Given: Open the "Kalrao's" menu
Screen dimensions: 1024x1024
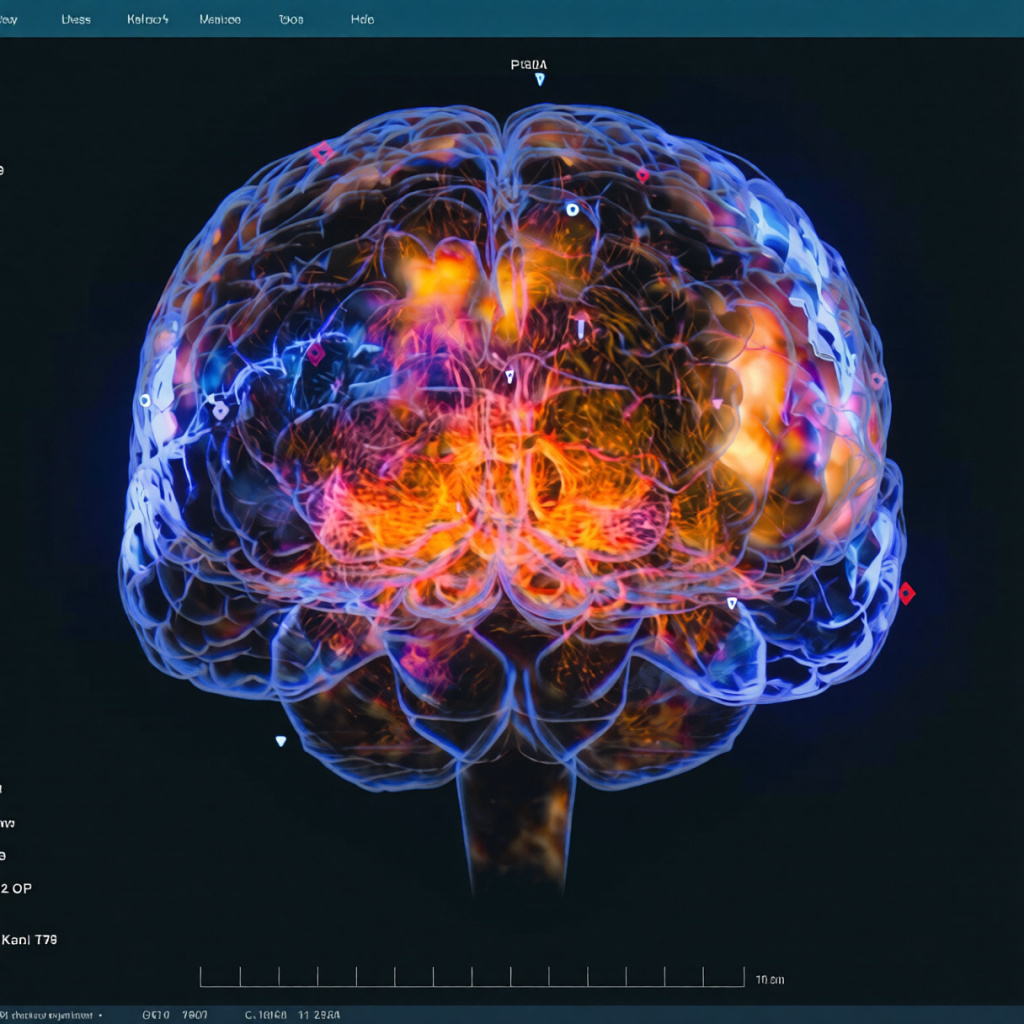Looking at the screenshot, I should point(148,20).
